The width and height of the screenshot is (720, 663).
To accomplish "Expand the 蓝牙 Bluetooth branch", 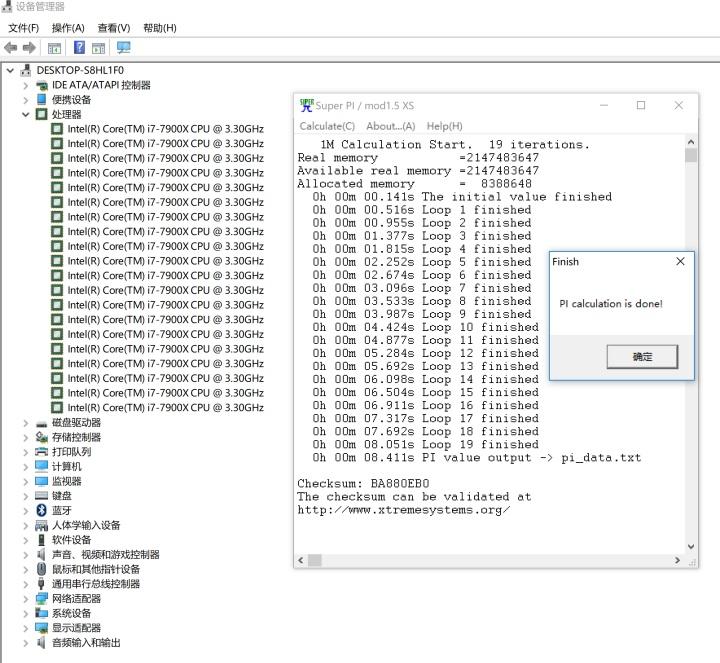I will pos(26,511).
